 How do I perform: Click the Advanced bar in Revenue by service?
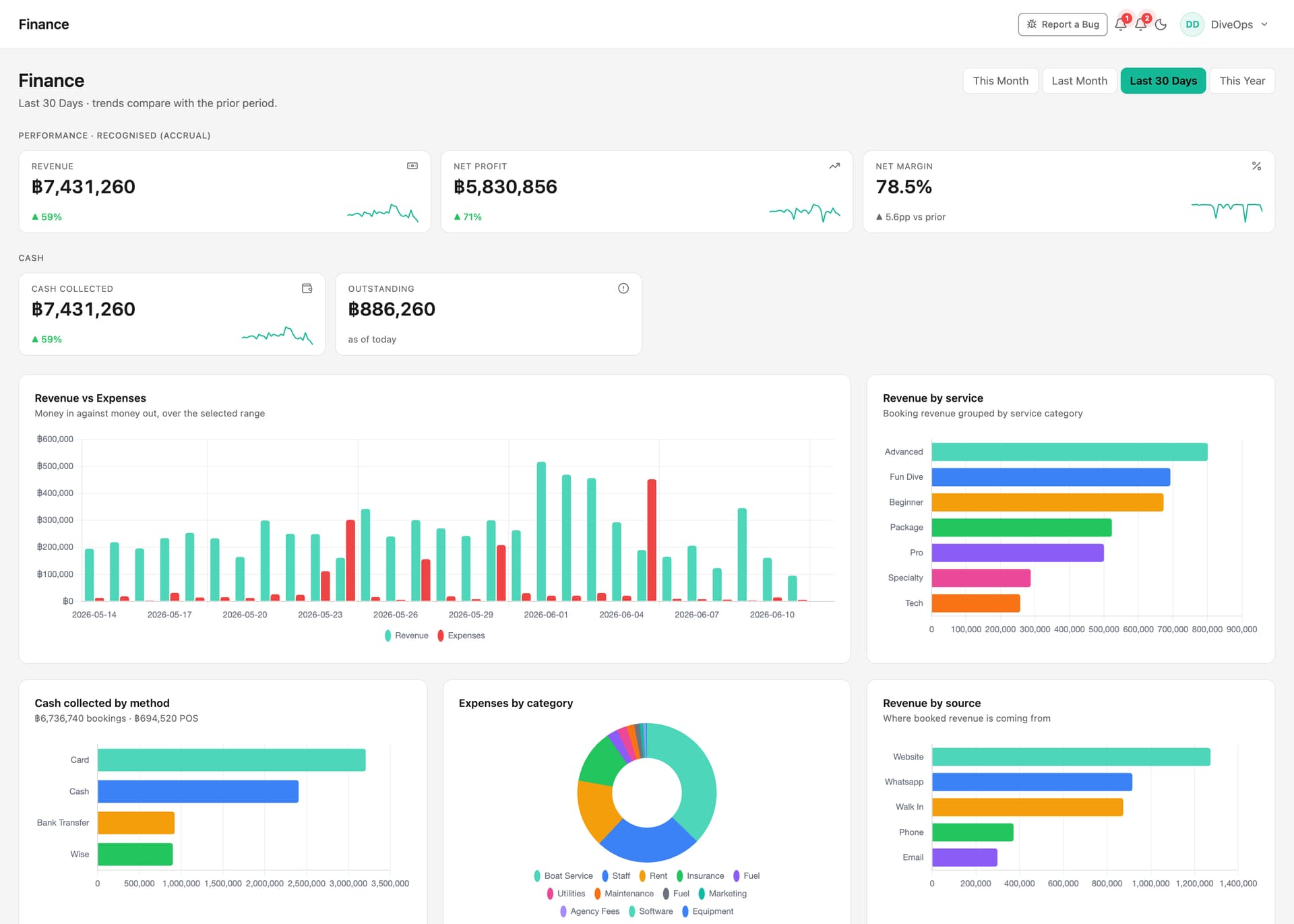pyautogui.click(x=1070, y=452)
